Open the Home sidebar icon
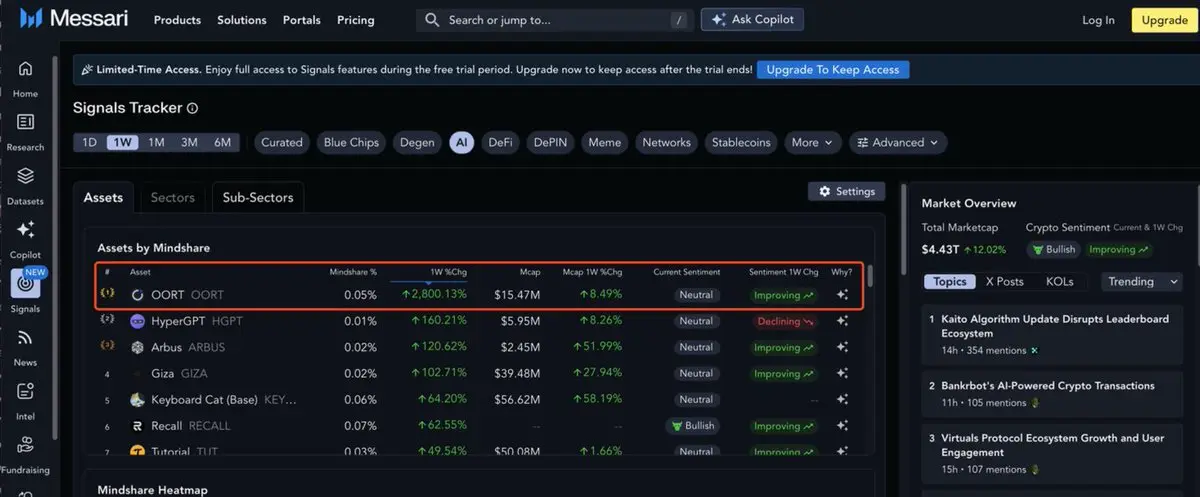This screenshot has height=497, width=1200. 25,69
